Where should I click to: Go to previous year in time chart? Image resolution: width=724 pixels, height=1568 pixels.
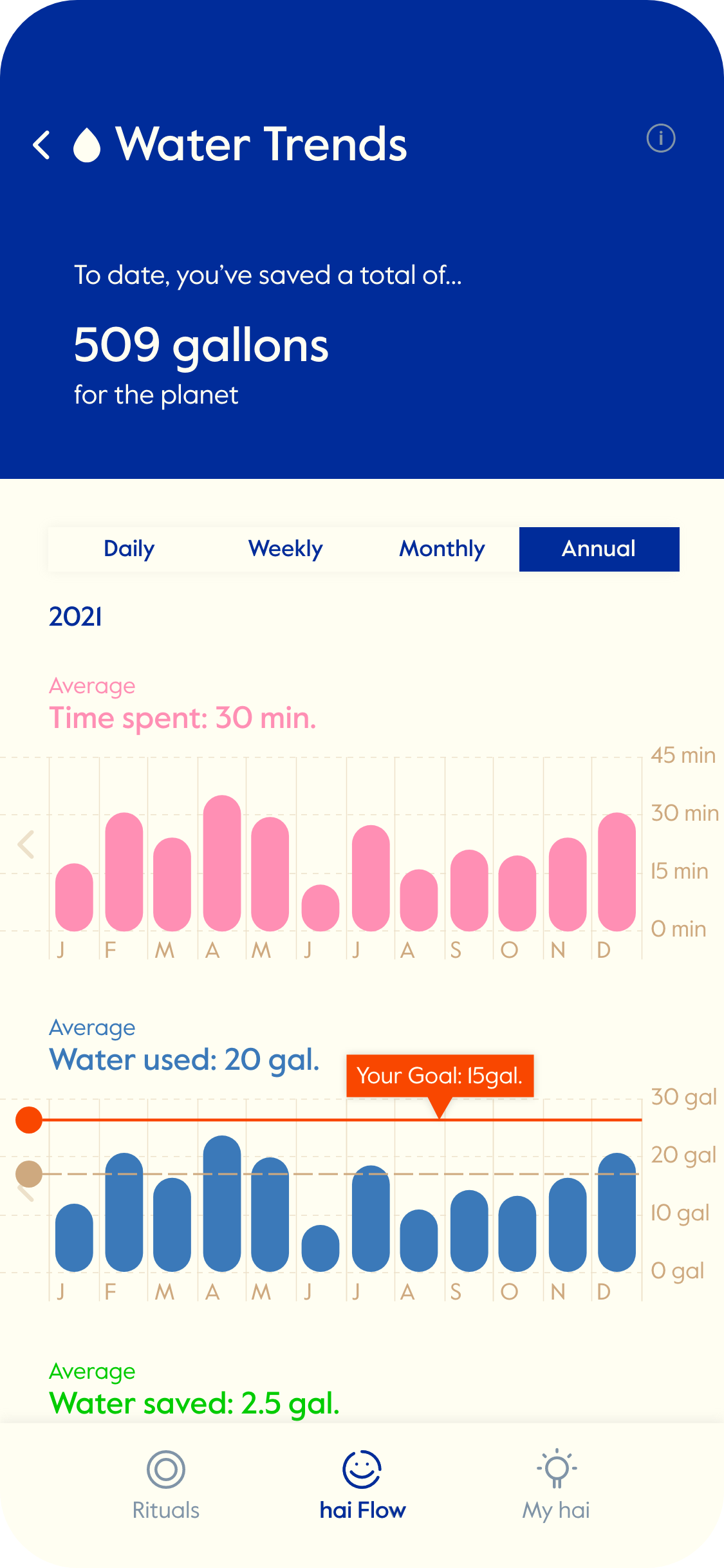click(26, 845)
